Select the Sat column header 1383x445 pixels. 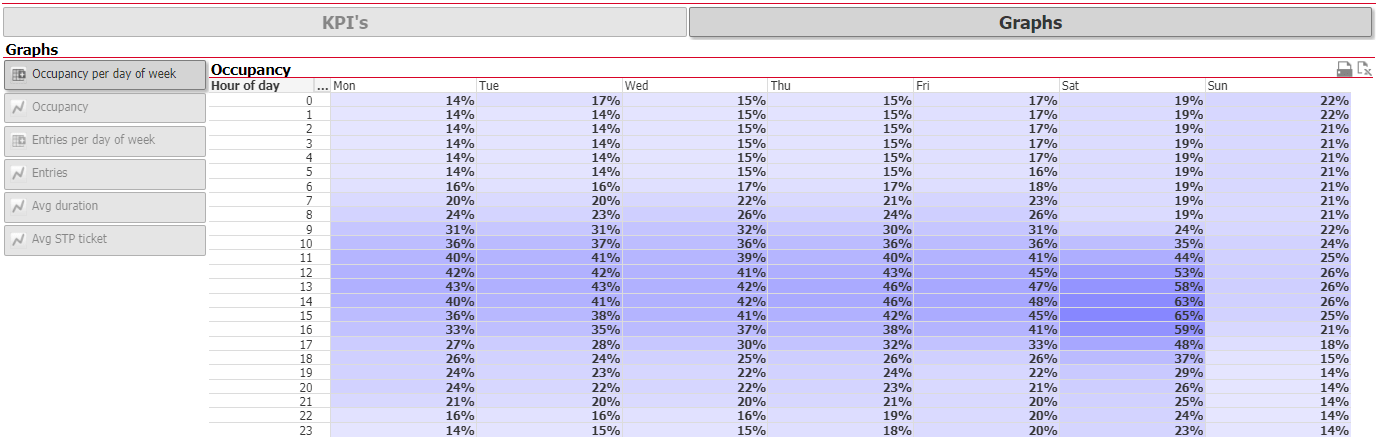click(1133, 86)
